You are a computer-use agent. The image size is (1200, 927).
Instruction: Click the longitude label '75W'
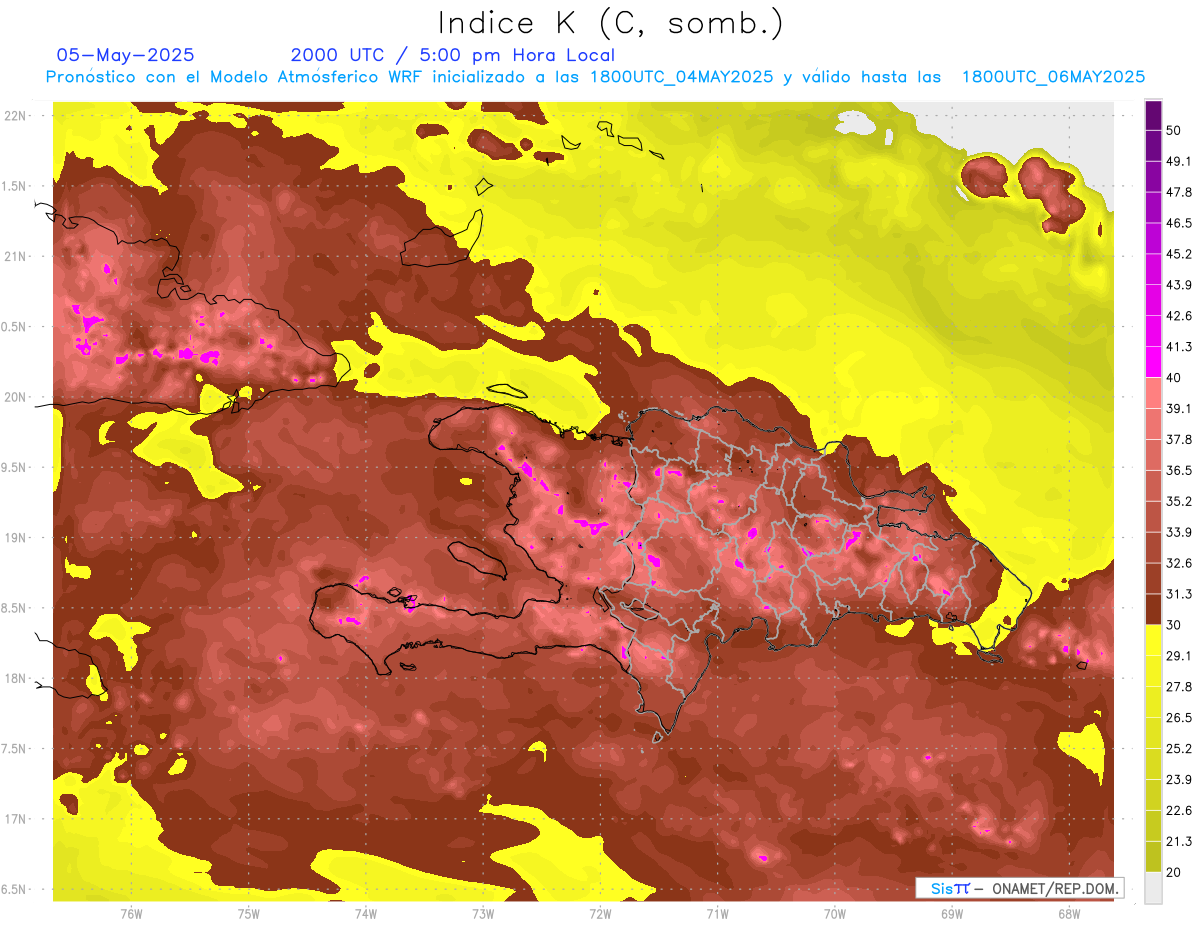pos(248,914)
